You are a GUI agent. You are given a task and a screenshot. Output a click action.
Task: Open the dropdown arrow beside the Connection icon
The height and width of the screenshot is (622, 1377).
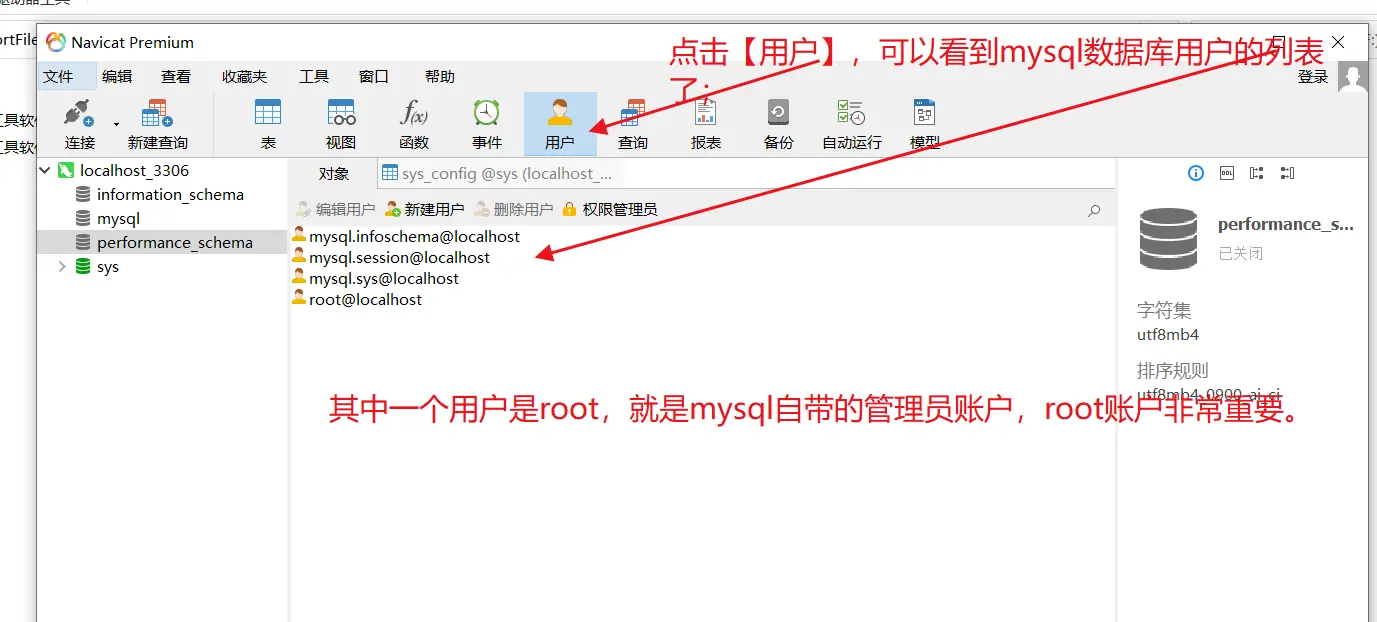[x=116, y=124]
